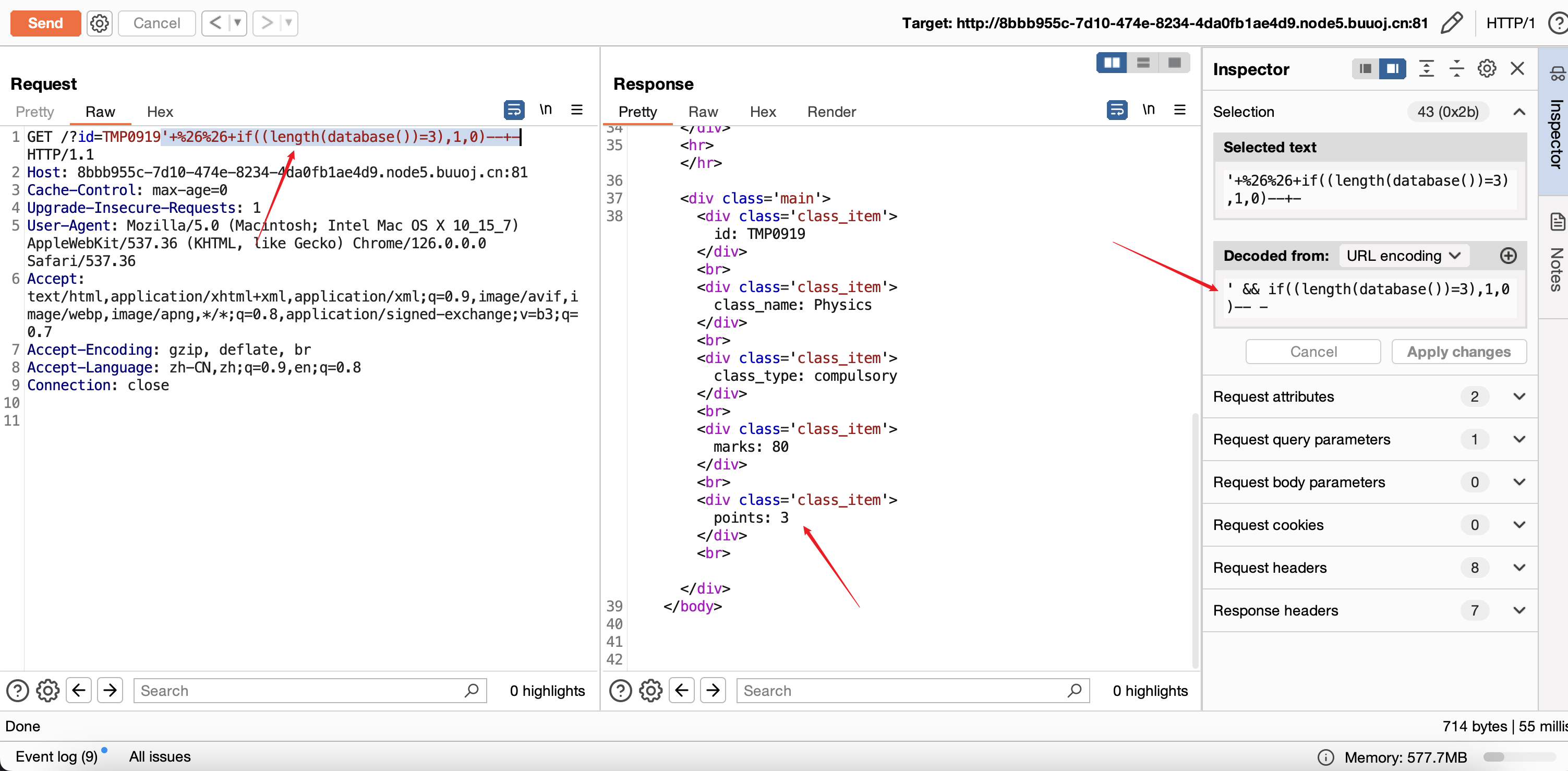Click the Memory info icon
Image resolution: width=1568 pixels, height=771 pixels.
1325,757
